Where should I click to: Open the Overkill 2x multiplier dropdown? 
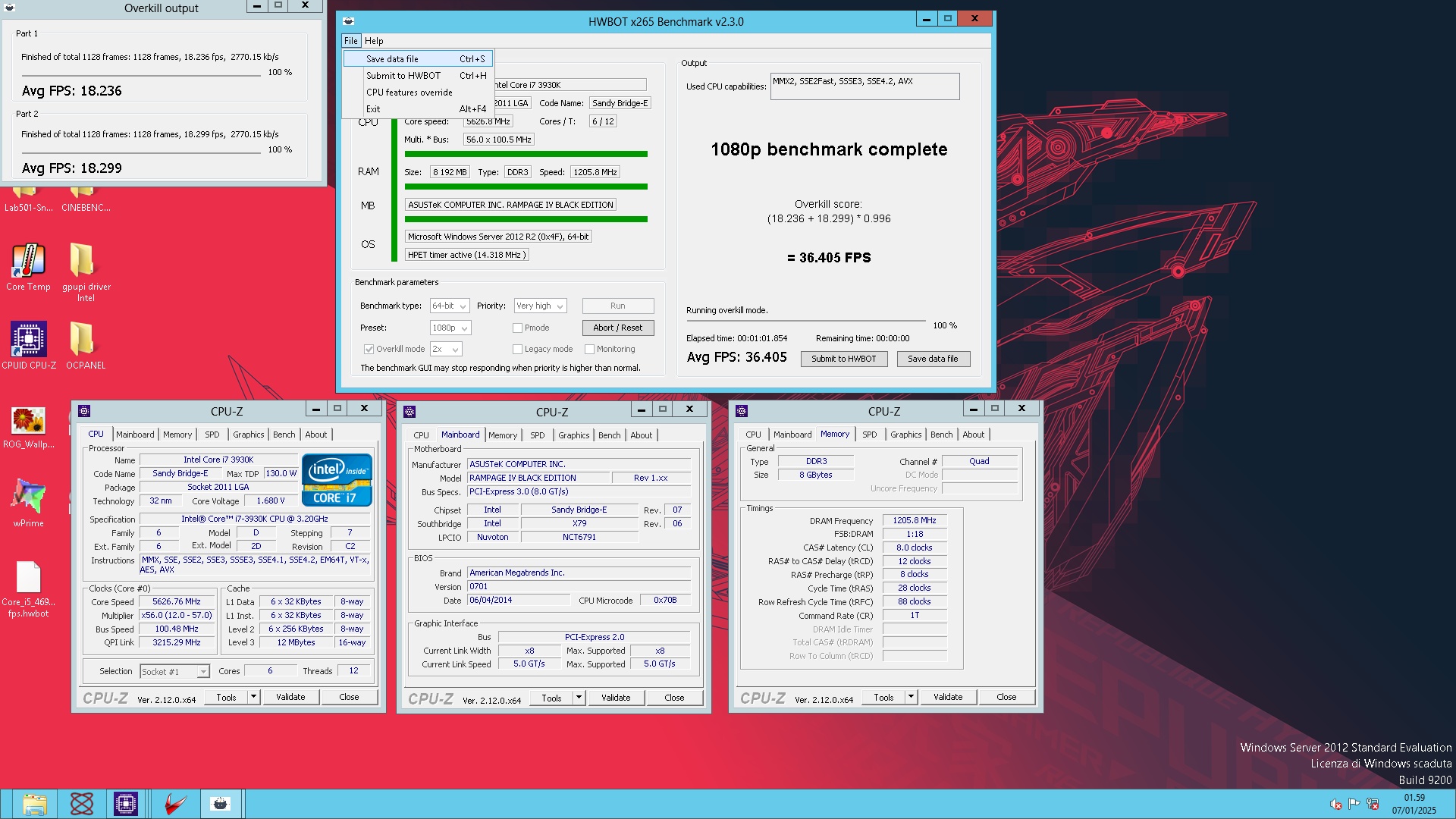pyautogui.click(x=446, y=350)
